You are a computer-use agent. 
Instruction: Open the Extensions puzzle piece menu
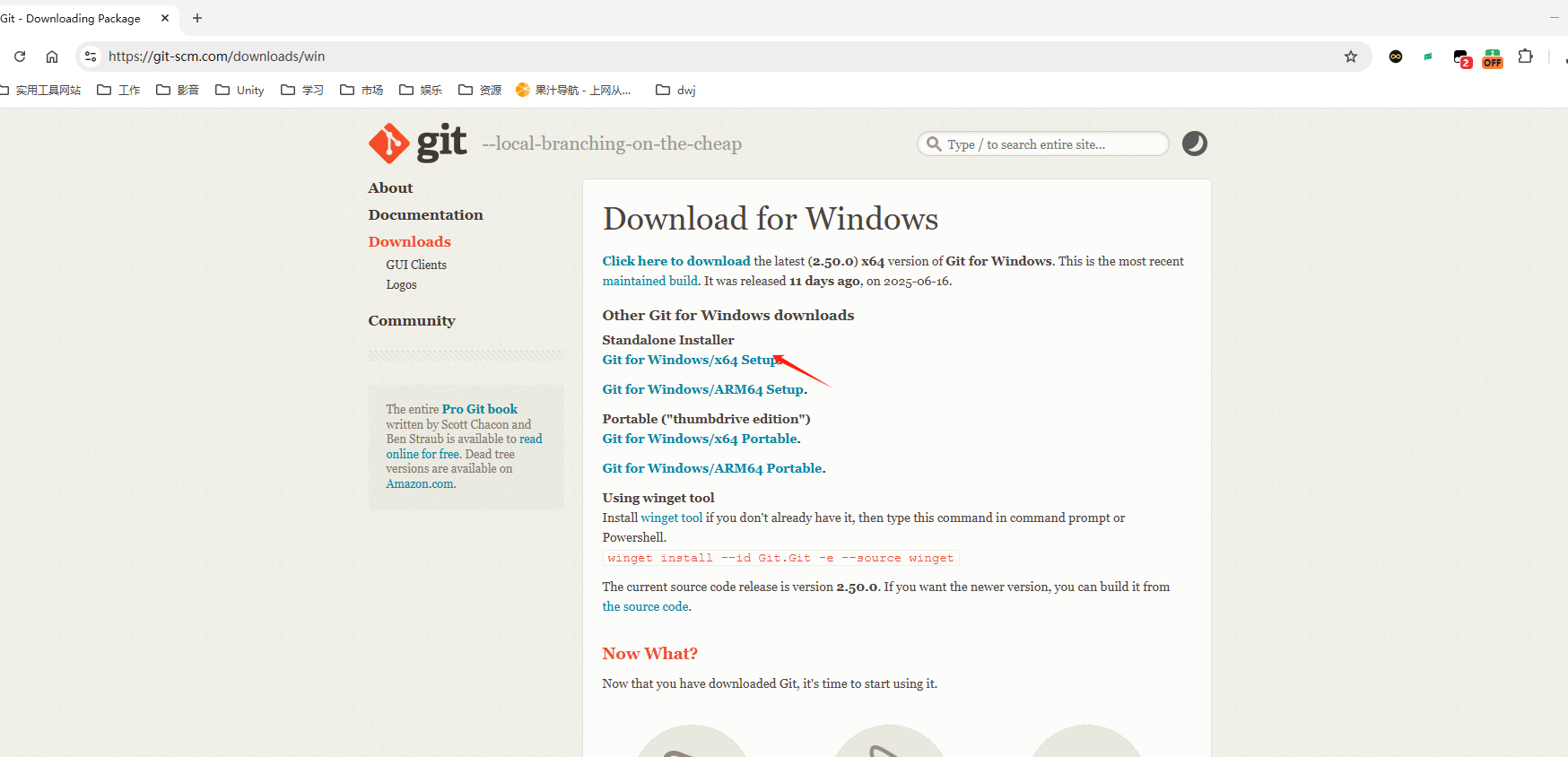point(1525,57)
